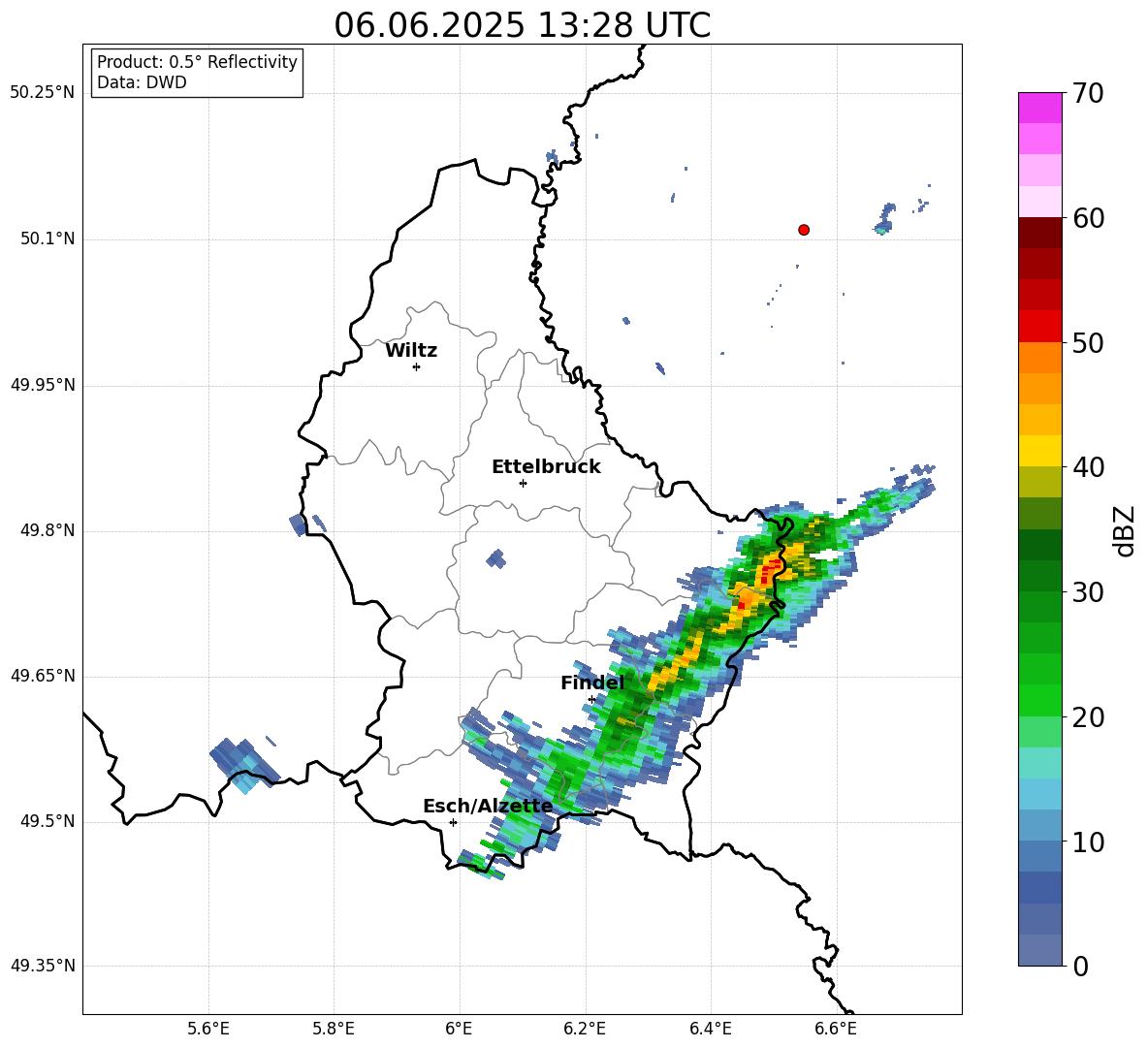Click the 49.8°N latitude tick label
This screenshot has width=1148, height=1048.
[x=48, y=530]
